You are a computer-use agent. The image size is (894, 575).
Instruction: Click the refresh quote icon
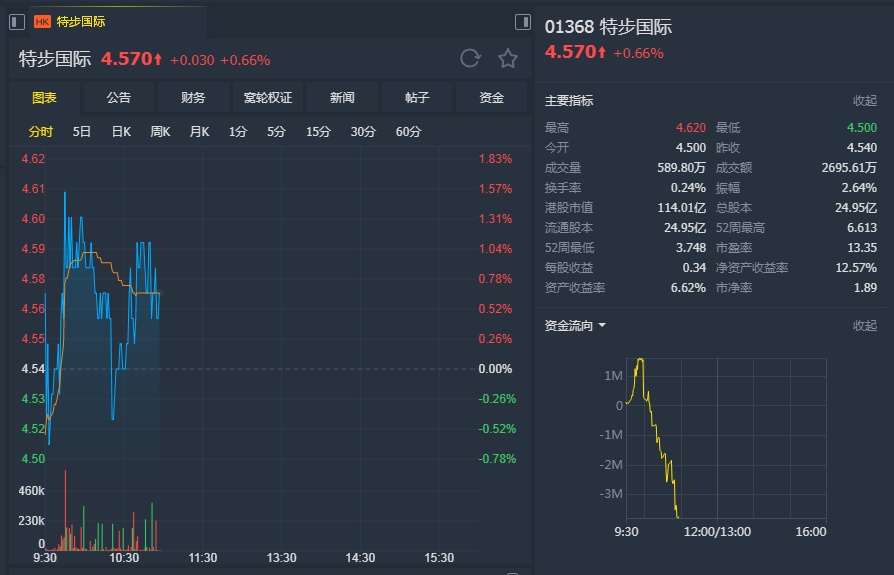tap(470, 59)
